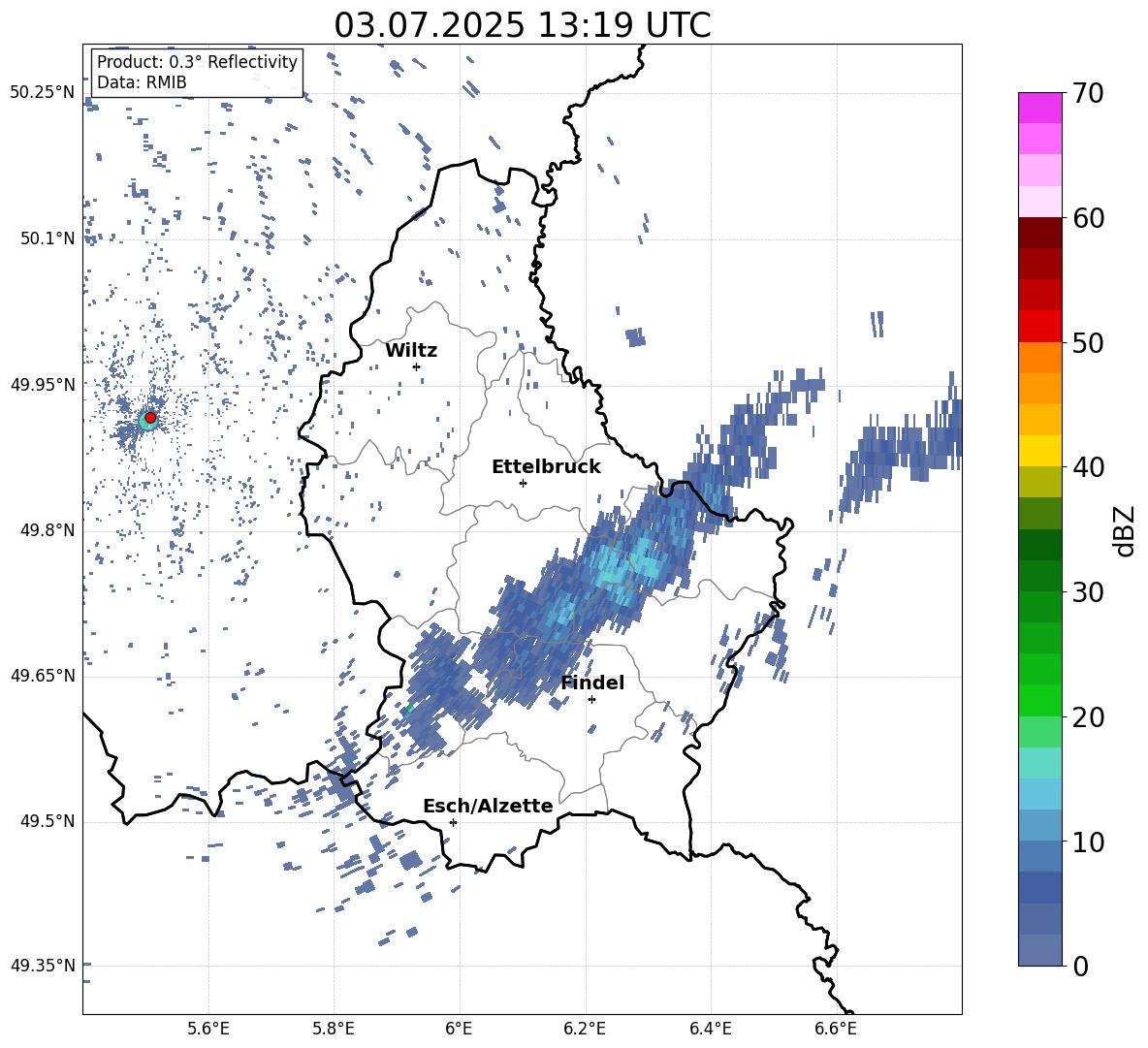The image size is (1148, 1048).
Task: Click the Wiltz location cross marker
Action: pos(417,366)
